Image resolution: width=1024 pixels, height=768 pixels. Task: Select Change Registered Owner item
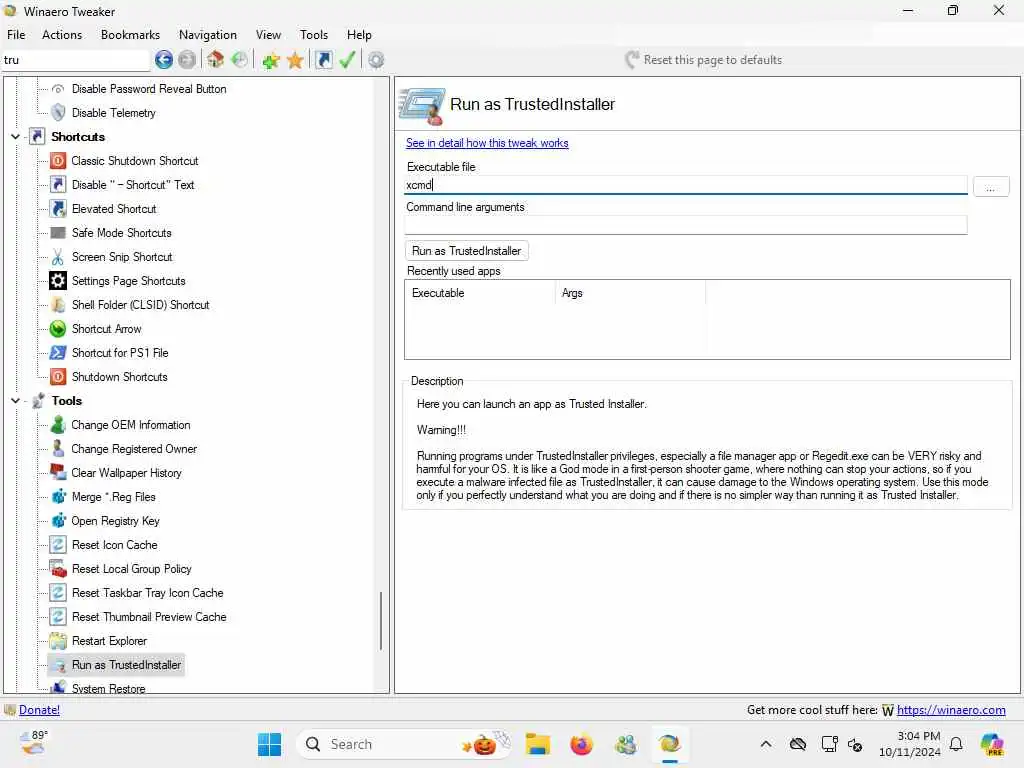point(134,449)
